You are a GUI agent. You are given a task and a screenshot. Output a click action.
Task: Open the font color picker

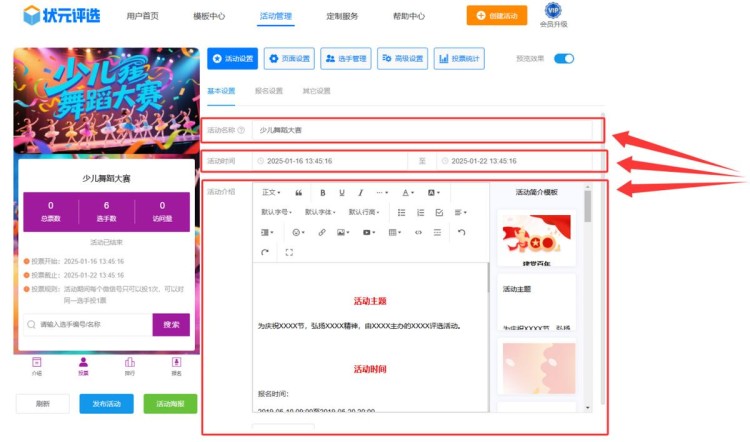[x=408, y=192]
